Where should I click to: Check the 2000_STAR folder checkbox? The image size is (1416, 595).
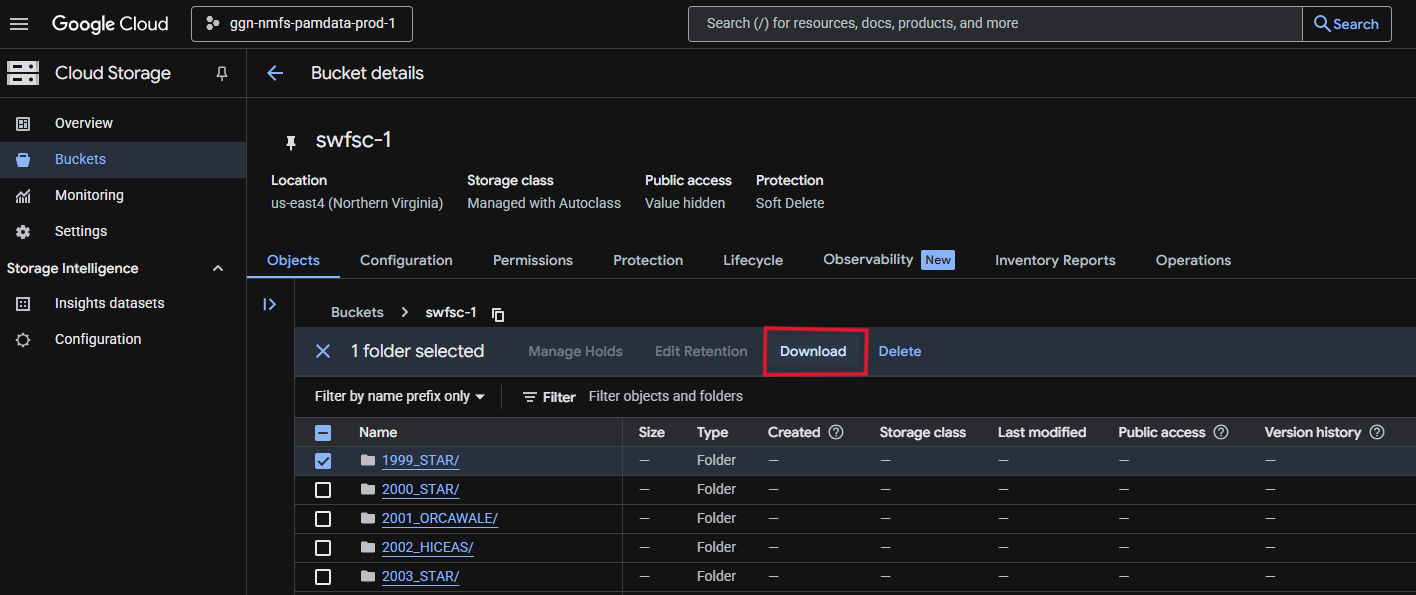pyautogui.click(x=323, y=490)
